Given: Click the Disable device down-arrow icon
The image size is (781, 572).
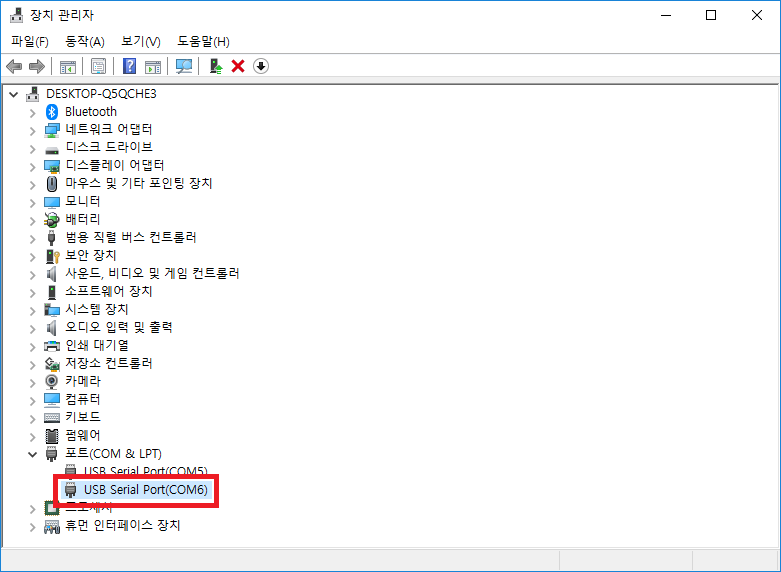Looking at the screenshot, I should pyautogui.click(x=261, y=66).
